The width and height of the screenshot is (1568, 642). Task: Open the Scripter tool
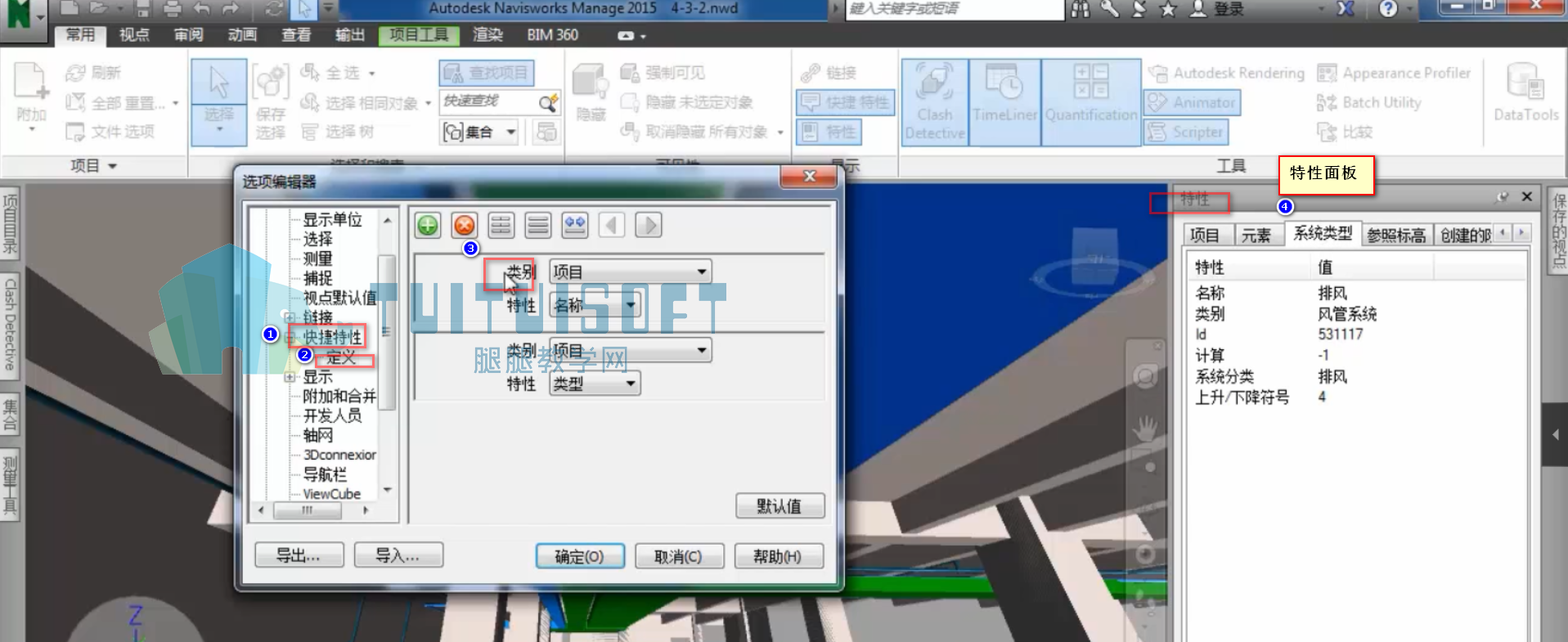[x=1186, y=132]
